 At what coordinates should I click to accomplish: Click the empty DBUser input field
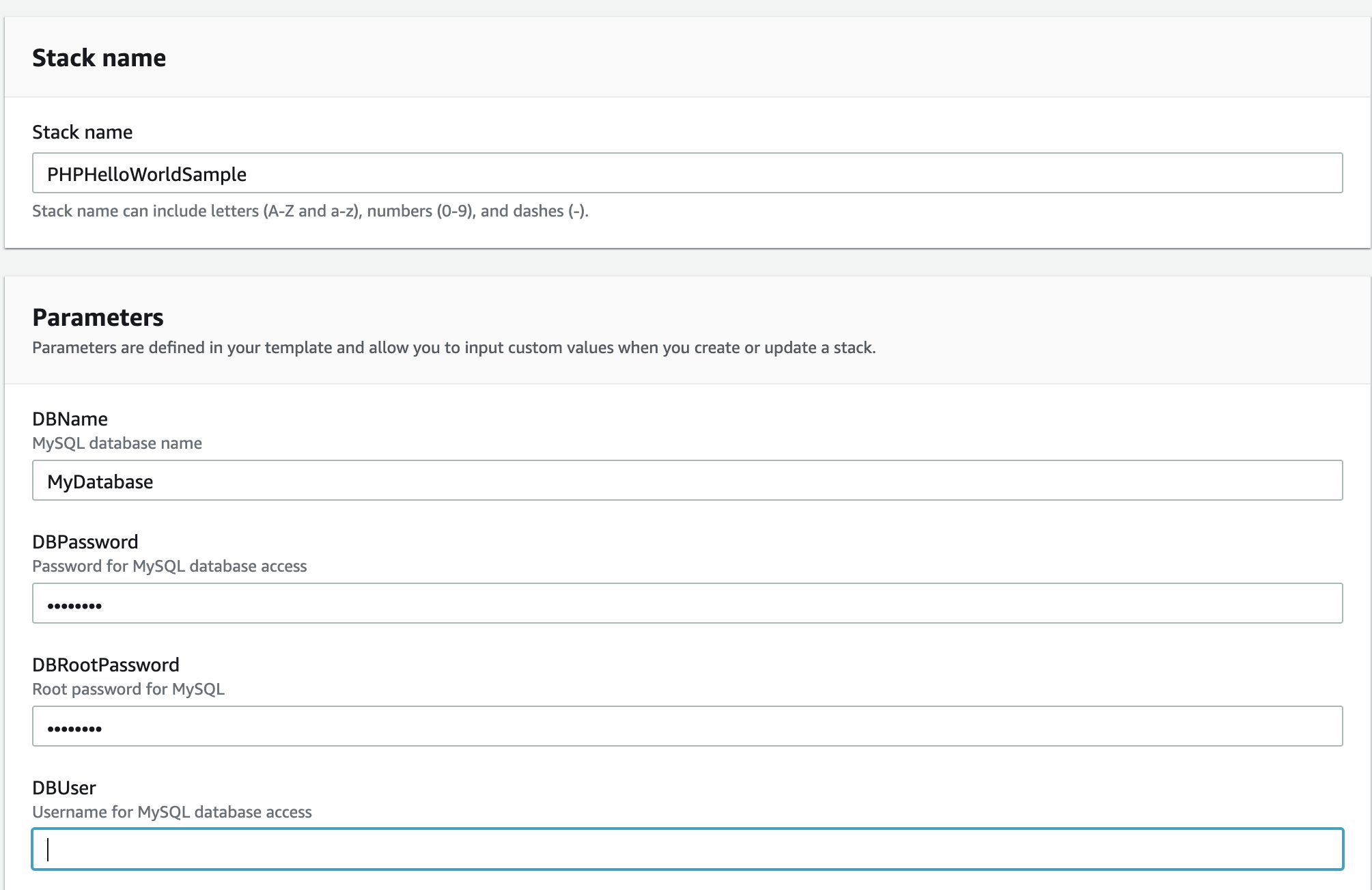pos(687,850)
